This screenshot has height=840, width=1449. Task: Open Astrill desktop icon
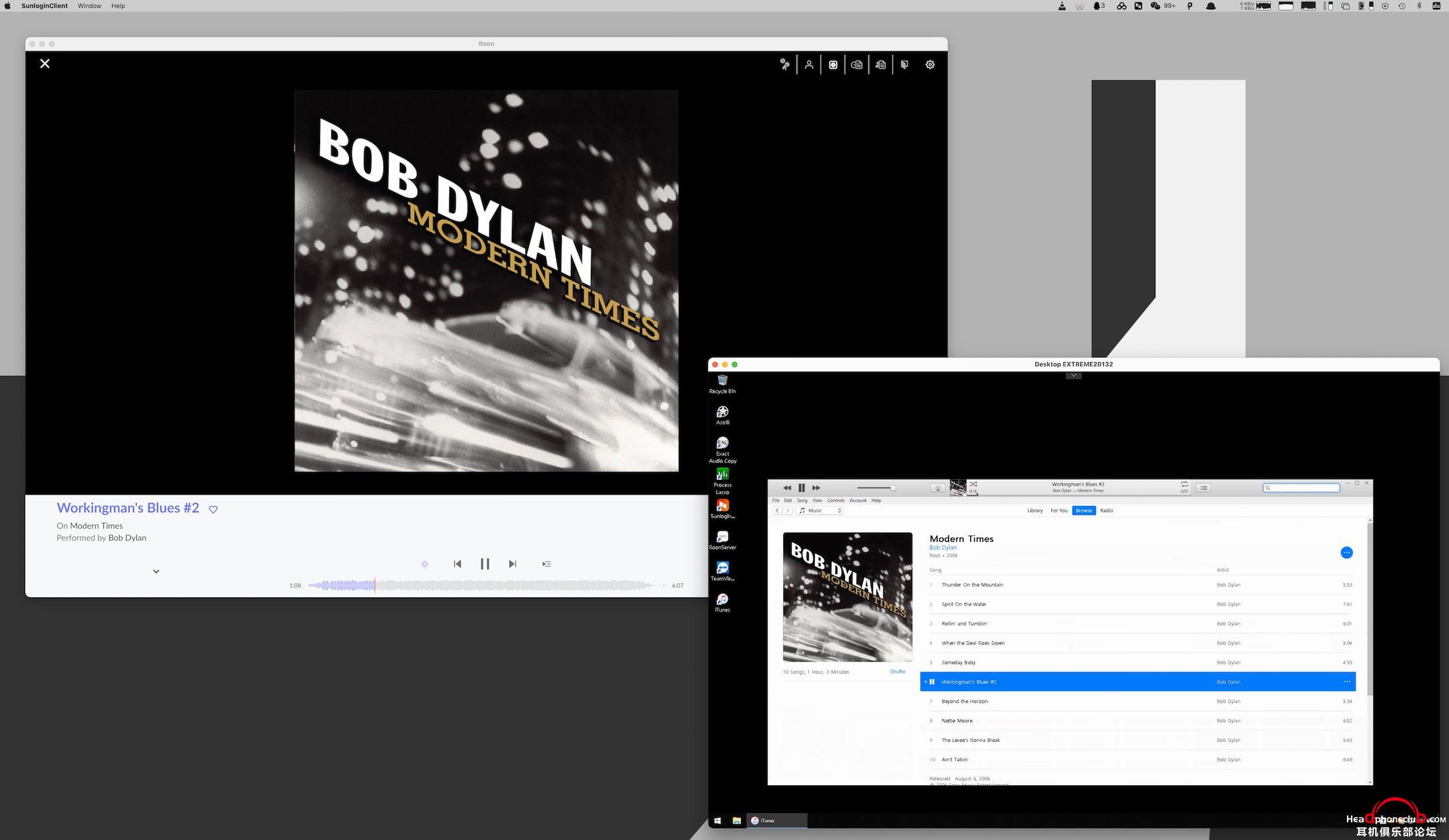pos(723,415)
